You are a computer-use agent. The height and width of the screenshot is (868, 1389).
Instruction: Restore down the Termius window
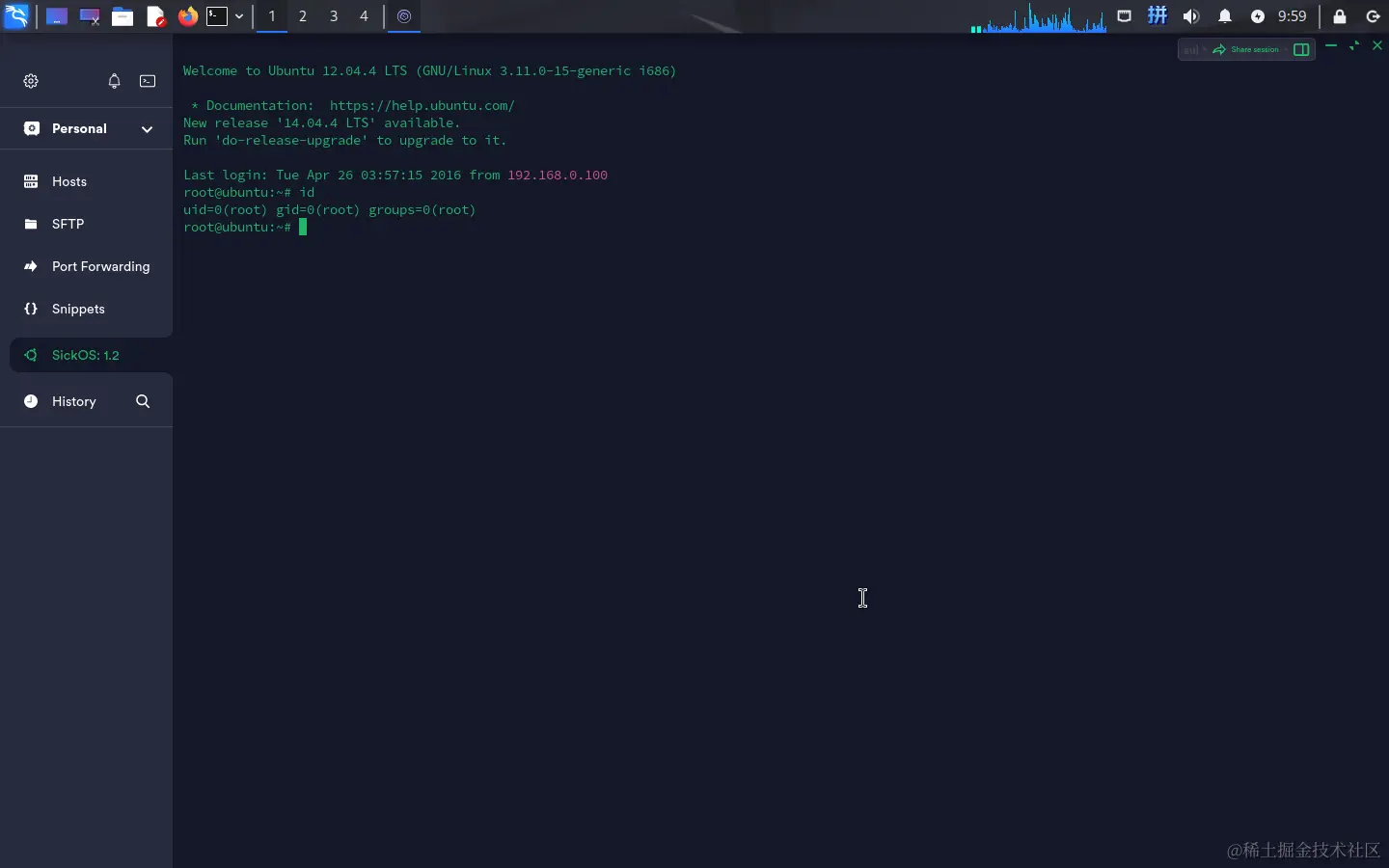click(1354, 45)
